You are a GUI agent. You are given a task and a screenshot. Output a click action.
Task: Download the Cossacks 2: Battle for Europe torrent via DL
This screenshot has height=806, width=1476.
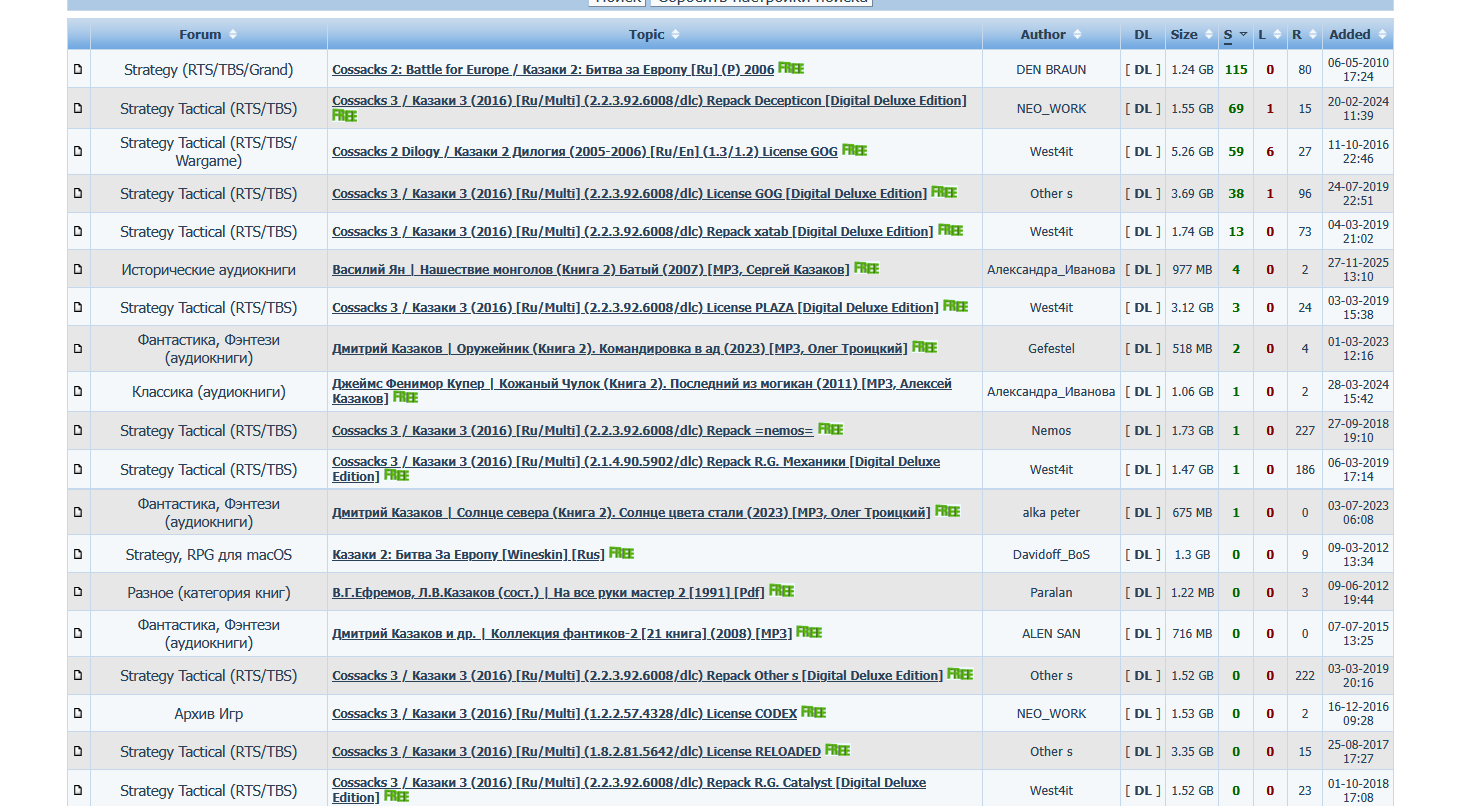1143,70
